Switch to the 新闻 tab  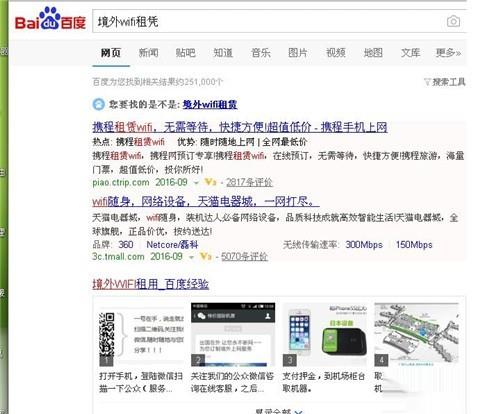[148, 52]
